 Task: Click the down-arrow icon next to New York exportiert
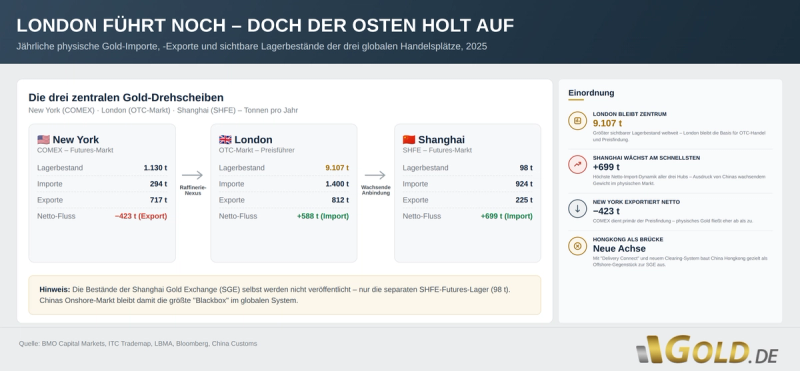(578, 209)
